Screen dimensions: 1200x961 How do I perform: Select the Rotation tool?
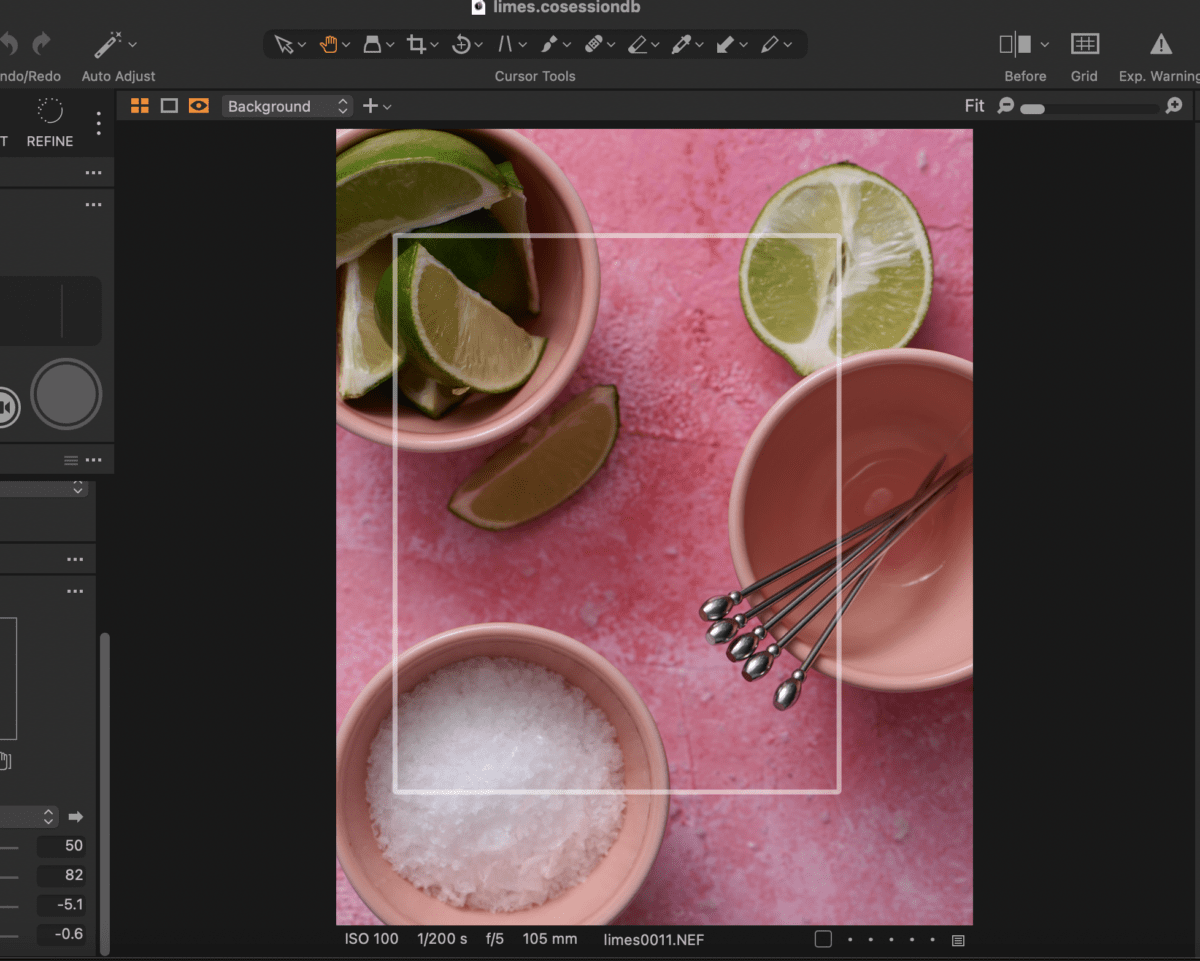(x=462, y=44)
